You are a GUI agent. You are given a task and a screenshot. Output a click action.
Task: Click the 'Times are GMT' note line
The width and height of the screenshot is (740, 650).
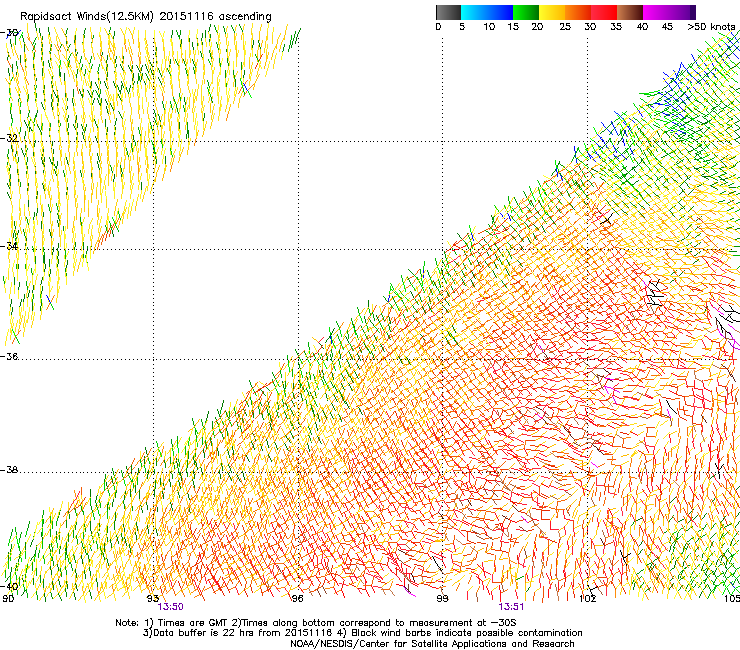[316, 623]
